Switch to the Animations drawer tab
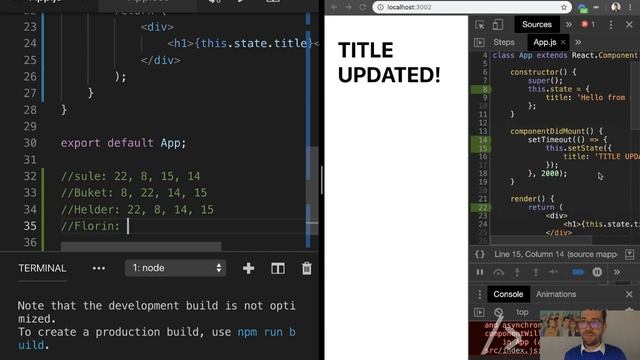The height and width of the screenshot is (360, 640). 556,294
